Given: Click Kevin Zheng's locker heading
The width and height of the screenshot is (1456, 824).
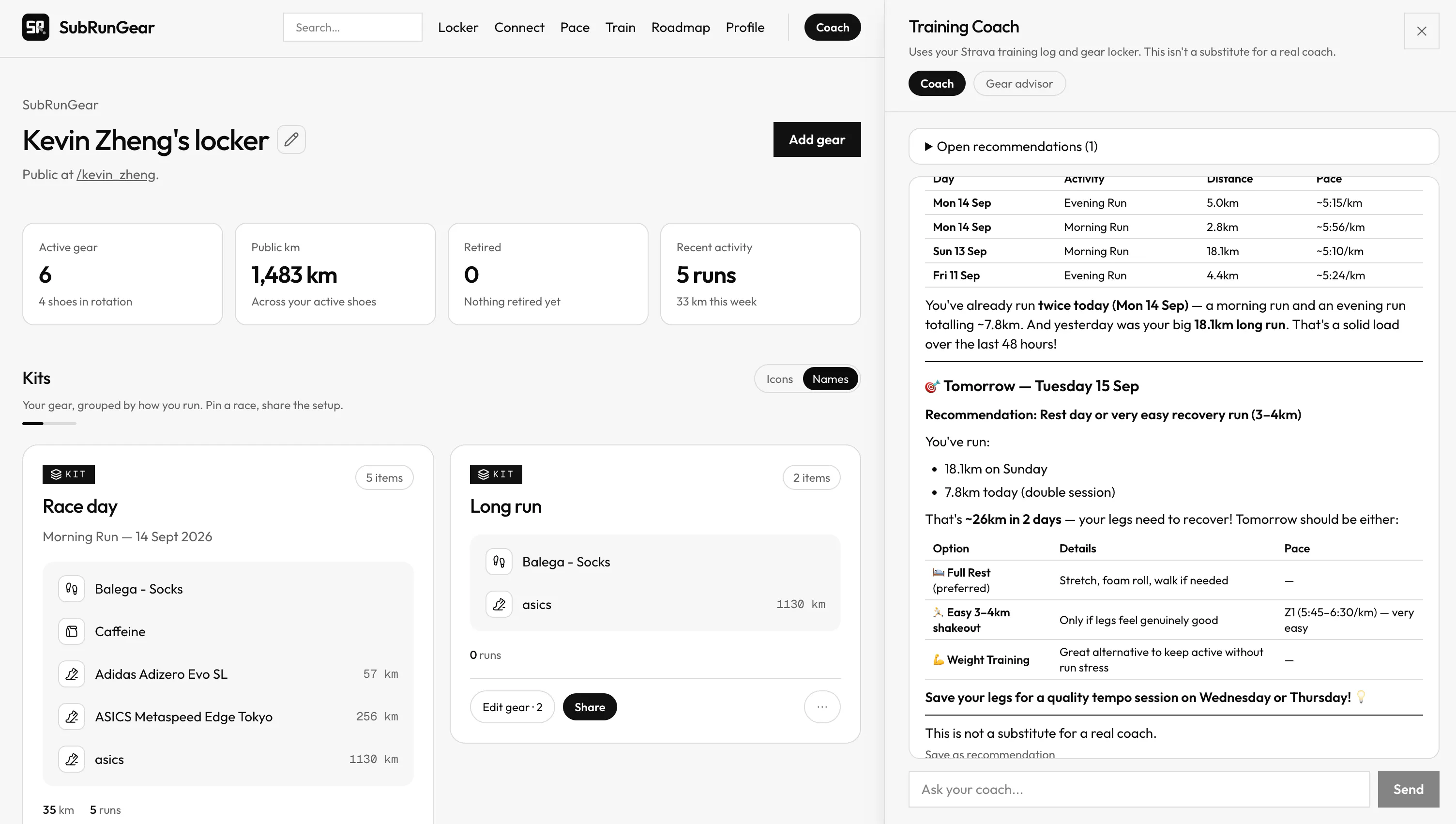Looking at the screenshot, I should tap(145, 140).
